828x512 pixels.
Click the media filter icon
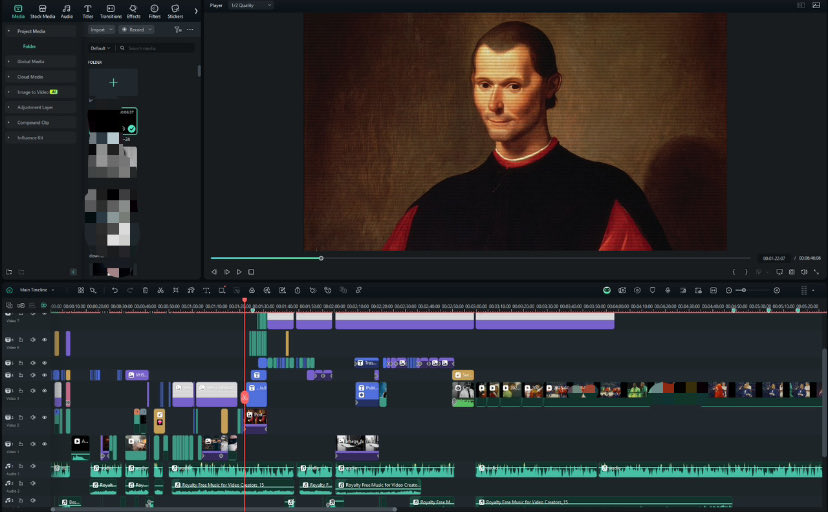coord(178,30)
